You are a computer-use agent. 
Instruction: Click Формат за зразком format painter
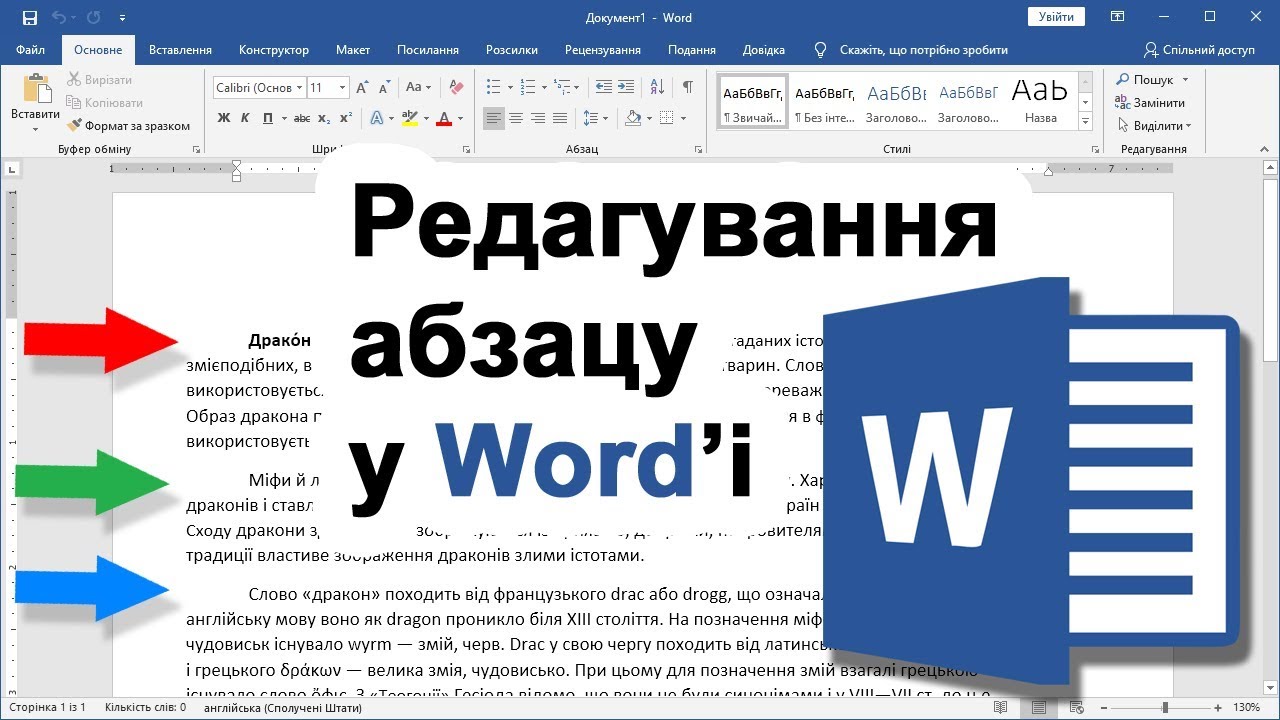[x=128, y=126]
